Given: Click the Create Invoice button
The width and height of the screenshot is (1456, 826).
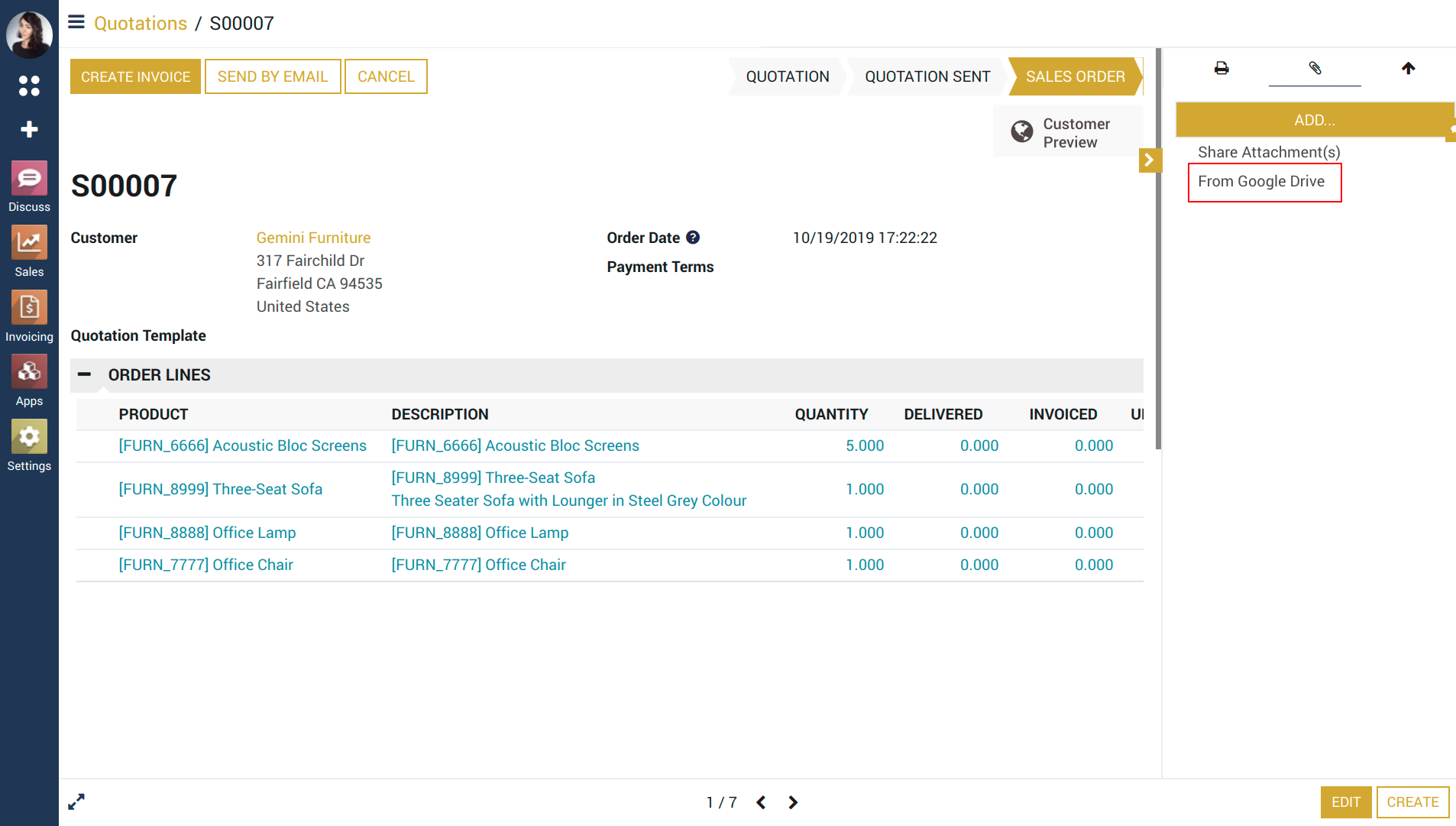Looking at the screenshot, I should click(135, 76).
